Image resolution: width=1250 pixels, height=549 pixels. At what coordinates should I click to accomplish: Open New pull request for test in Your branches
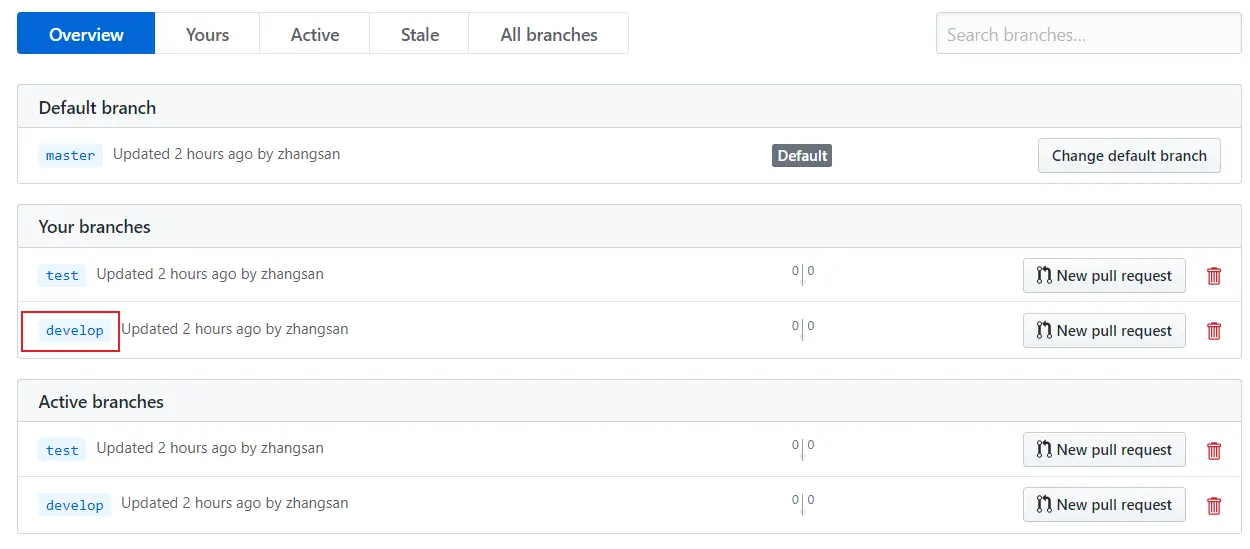[x=1104, y=276]
